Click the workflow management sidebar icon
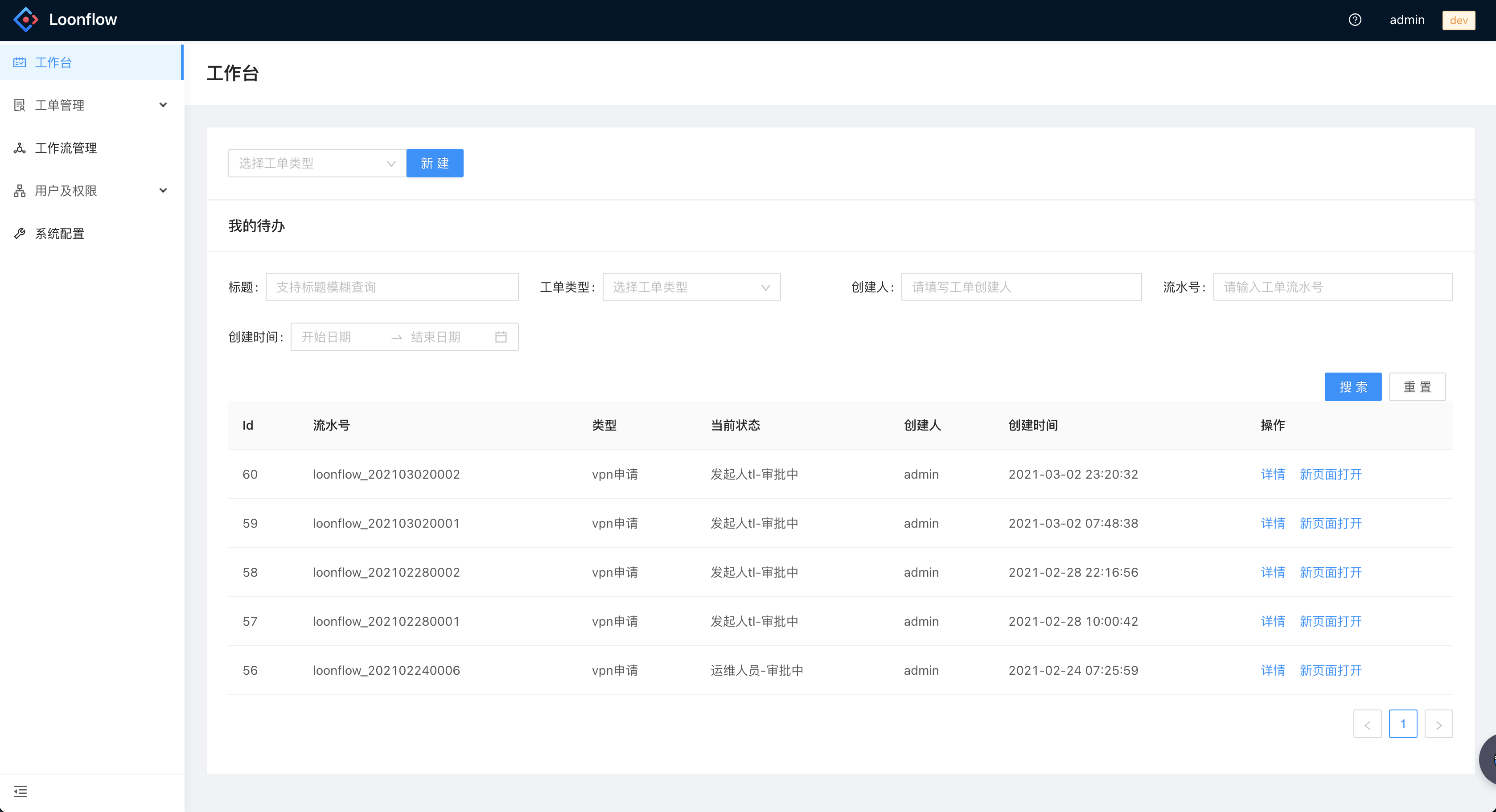This screenshot has height=812, width=1496. point(20,148)
